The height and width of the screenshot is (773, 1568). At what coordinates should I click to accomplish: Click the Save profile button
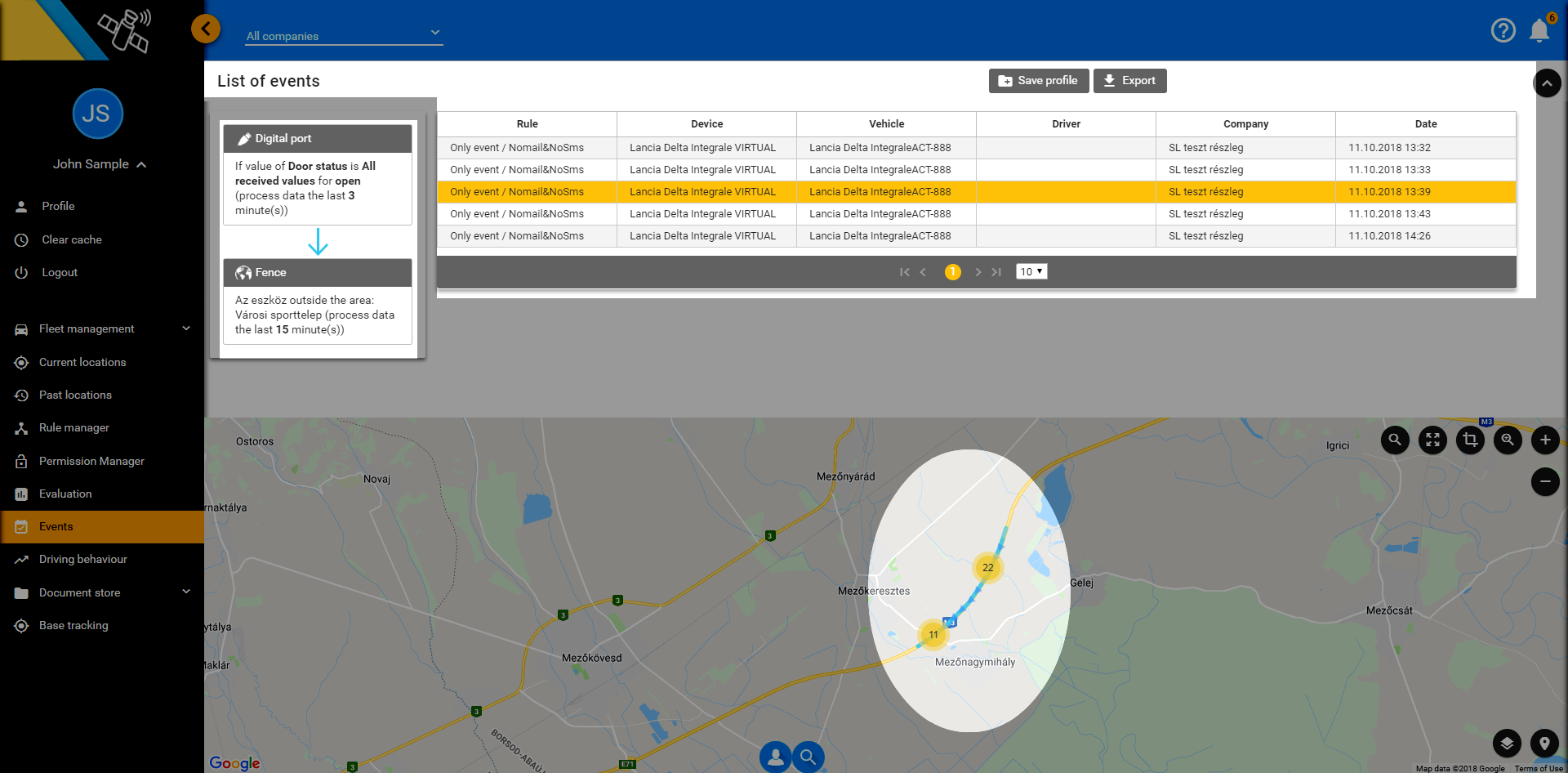point(1038,81)
